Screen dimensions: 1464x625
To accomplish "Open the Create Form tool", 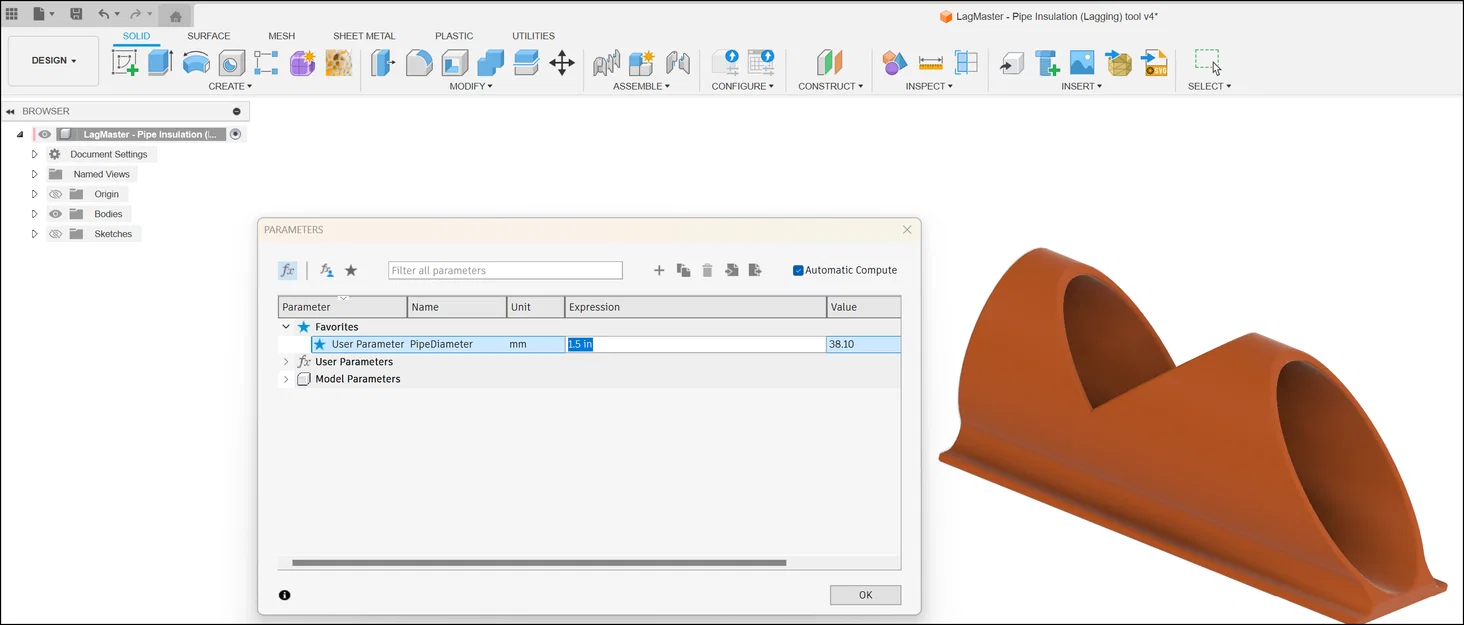I will 302,63.
